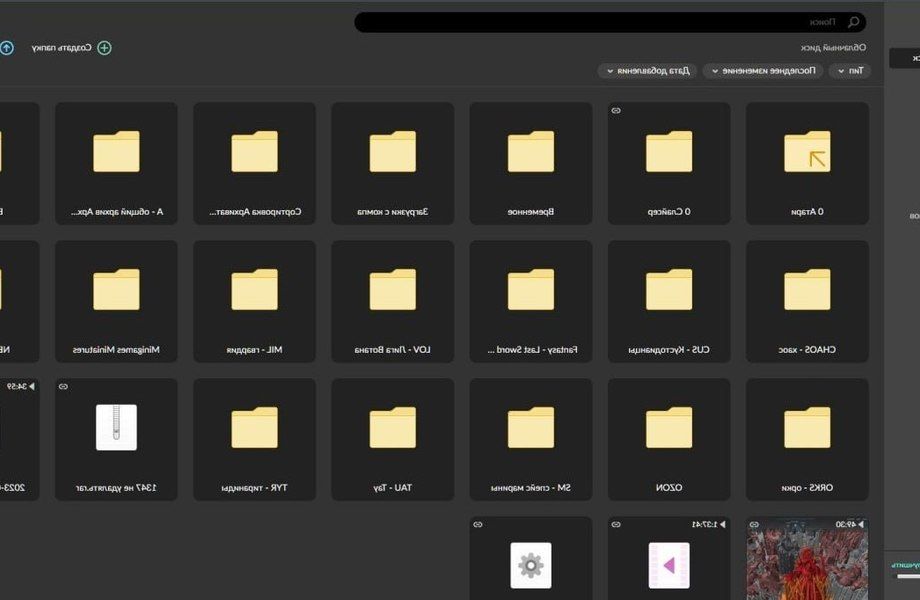920x600 pixels.
Task: Focus the Поиск search input field
Action: click(x=610, y=22)
